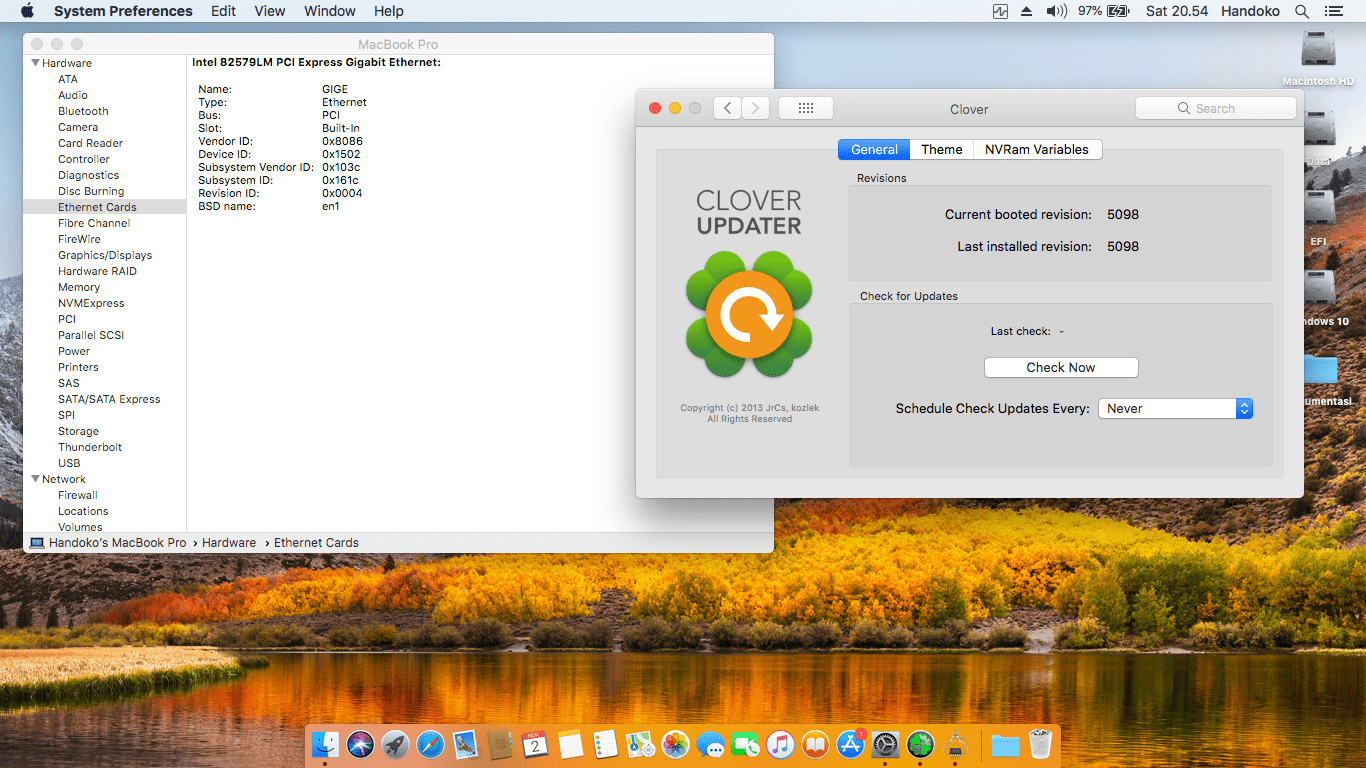Click the Sat 20.54 clock
1366x768 pixels.
[x=1177, y=11]
